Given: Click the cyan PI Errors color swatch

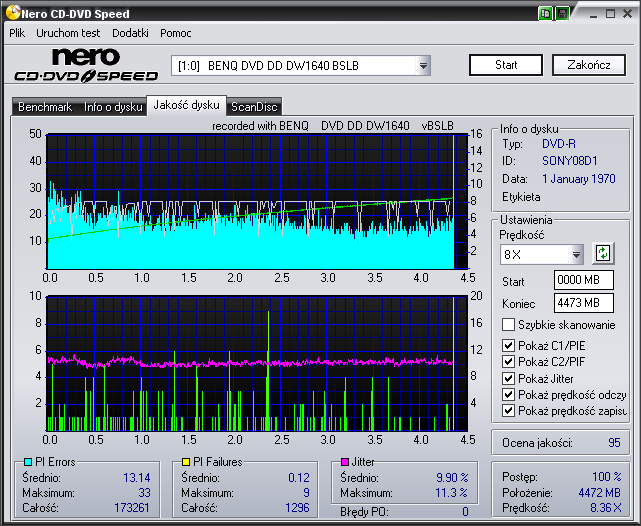Looking at the screenshot, I should click(28, 462).
